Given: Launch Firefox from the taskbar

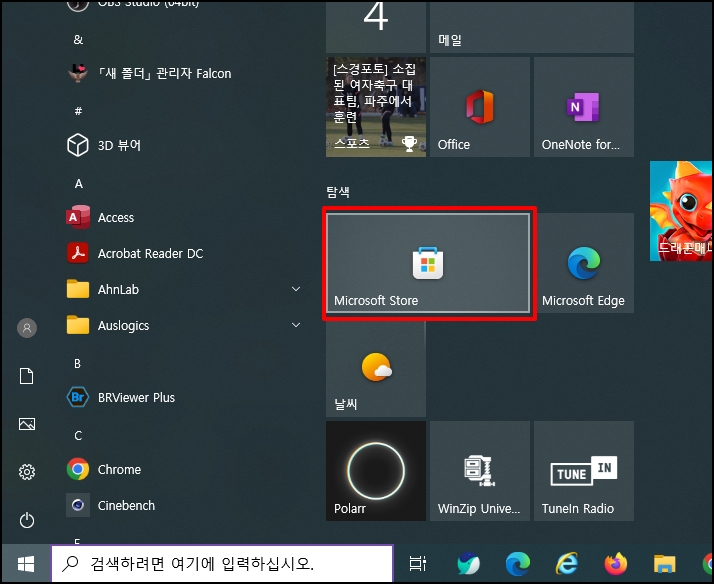Looking at the screenshot, I should click(x=616, y=564).
